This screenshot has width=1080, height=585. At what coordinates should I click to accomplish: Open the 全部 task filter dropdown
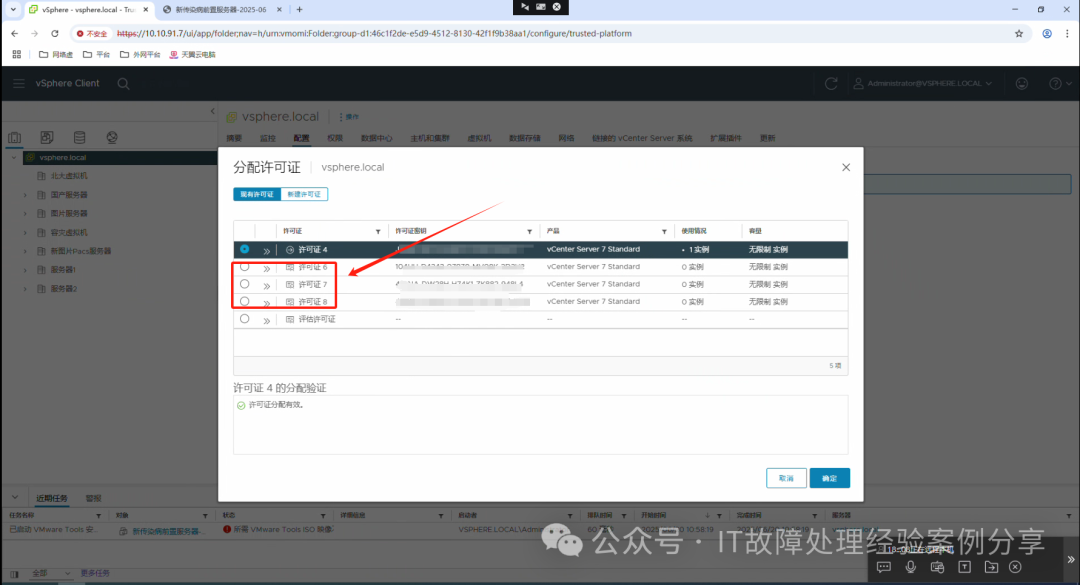(x=52, y=573)
